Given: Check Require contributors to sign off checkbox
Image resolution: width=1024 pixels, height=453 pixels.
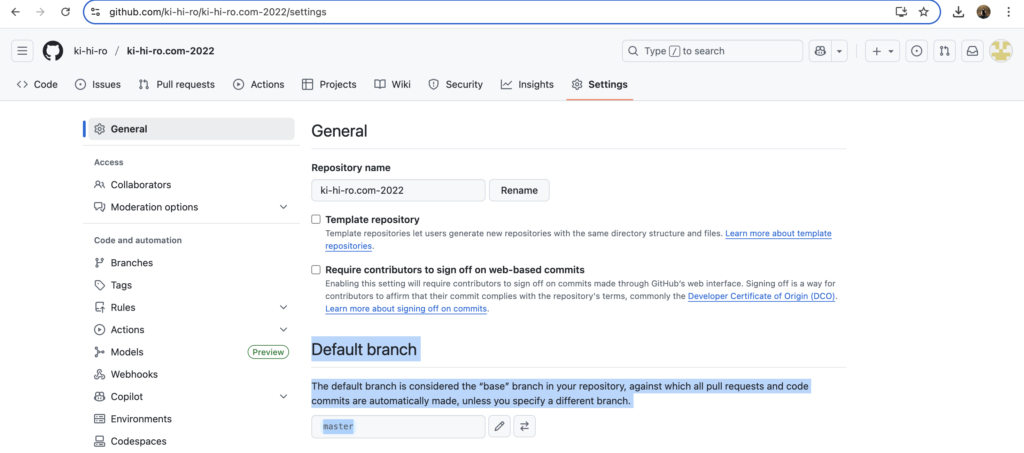Looking at the screenshot, I should point(316,270).
